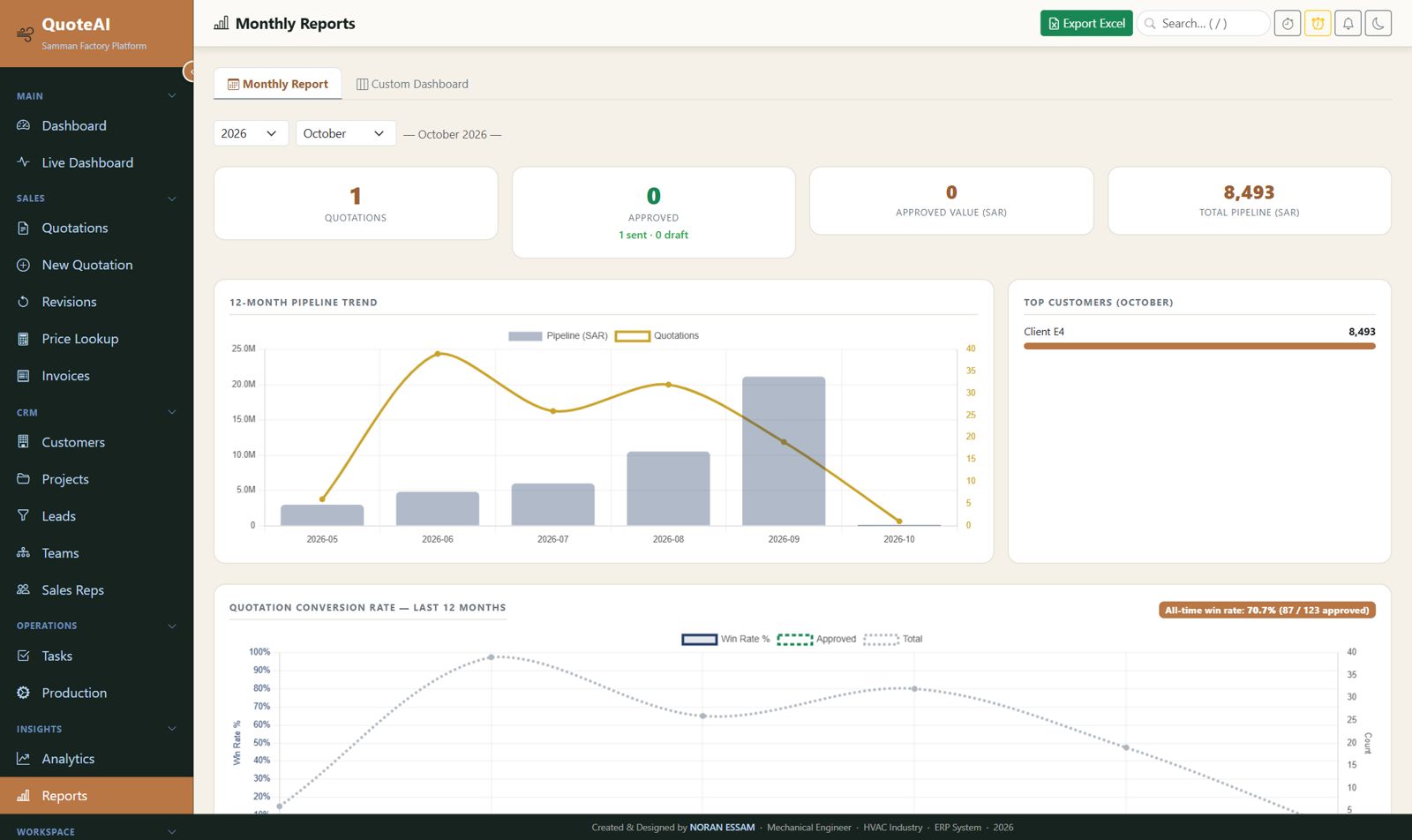This screenshot has width=1412, height=840.
Task: Click the stopwatch timer icon in header
Action: tap(1288, 24)
